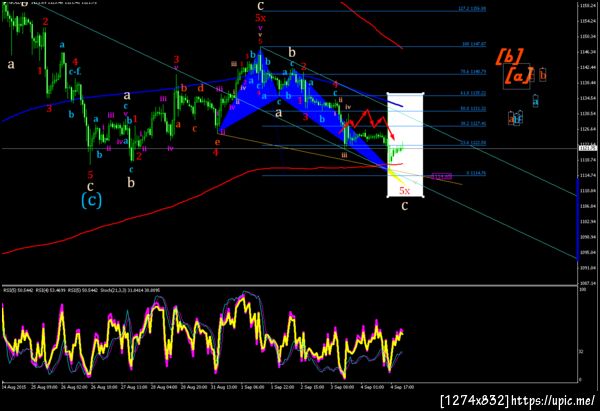Select the 127.2 Fibonacci level label
This screenshot has height=411, width=600.
[x=472, y=8]
